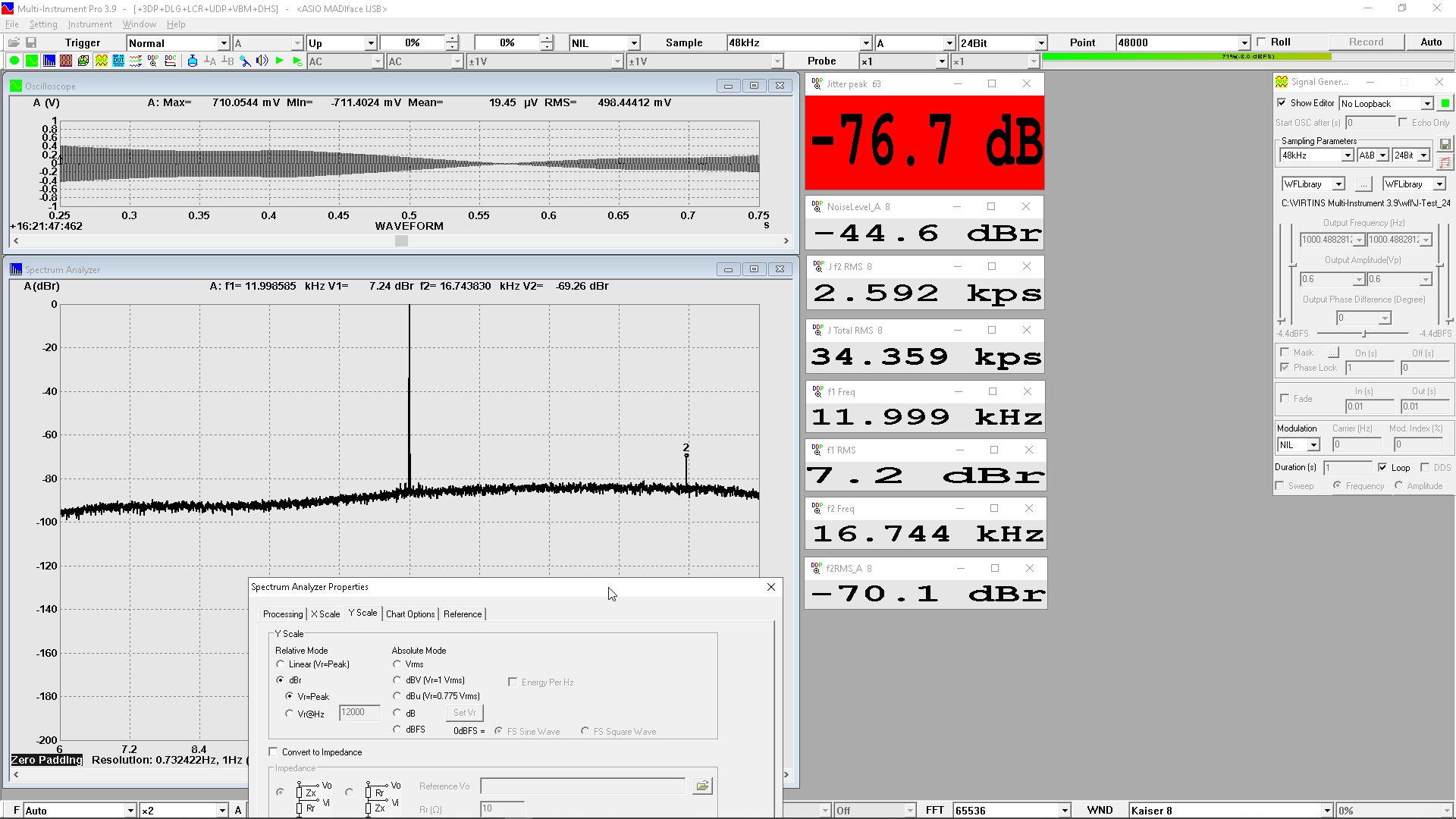
Task: Open the DDP viewer icon
Action: [x=152, y=61]
